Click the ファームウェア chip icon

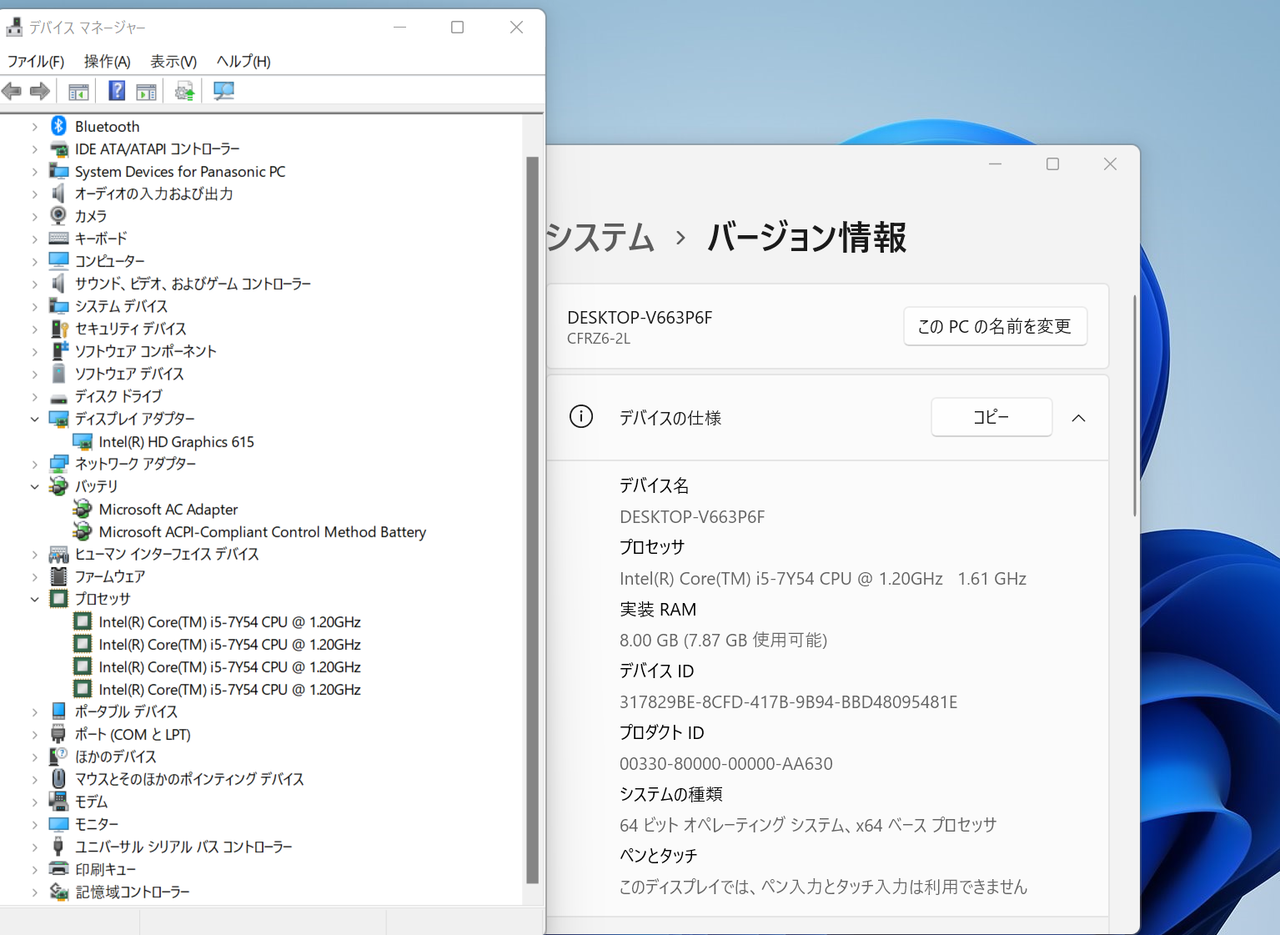(58, 576)
